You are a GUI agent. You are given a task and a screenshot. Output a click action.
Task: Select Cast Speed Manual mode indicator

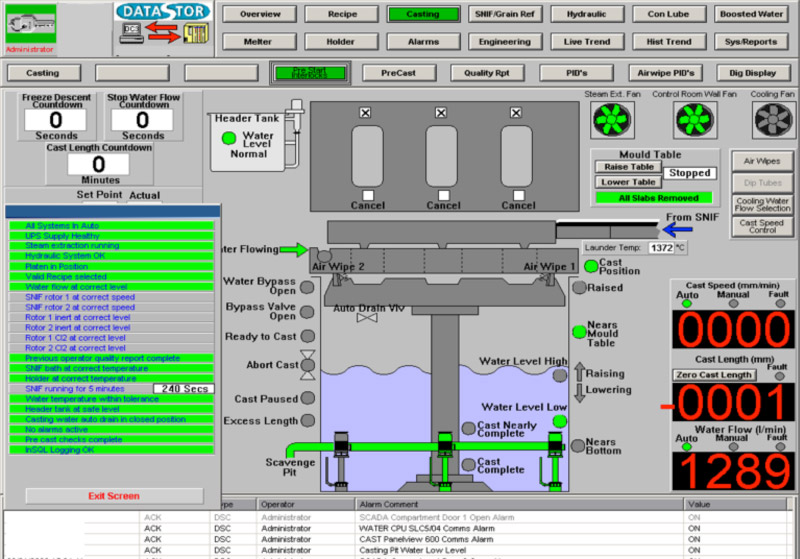(x=733, y=304)
